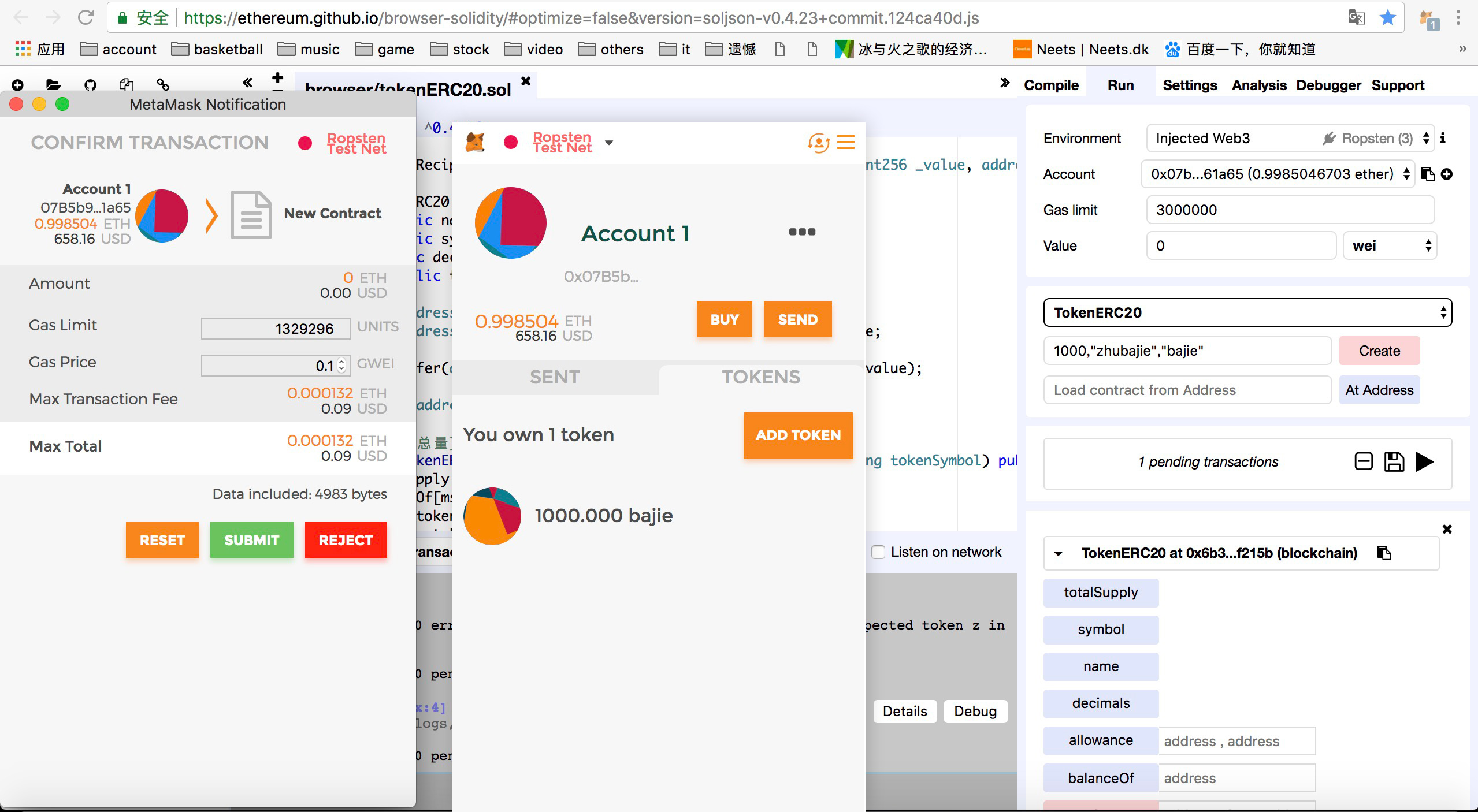
Task: Environment info icon next to Ropsten
Action: [1443, 138]
